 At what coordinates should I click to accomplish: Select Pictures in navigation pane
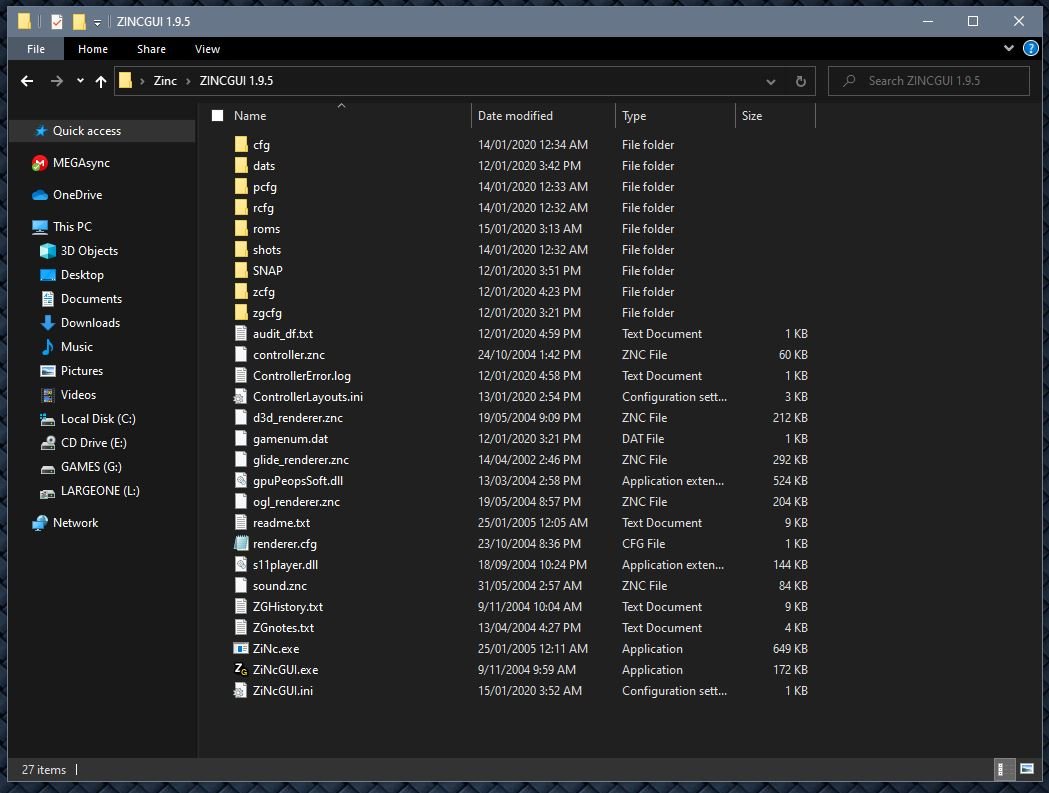tap(82, 371)
